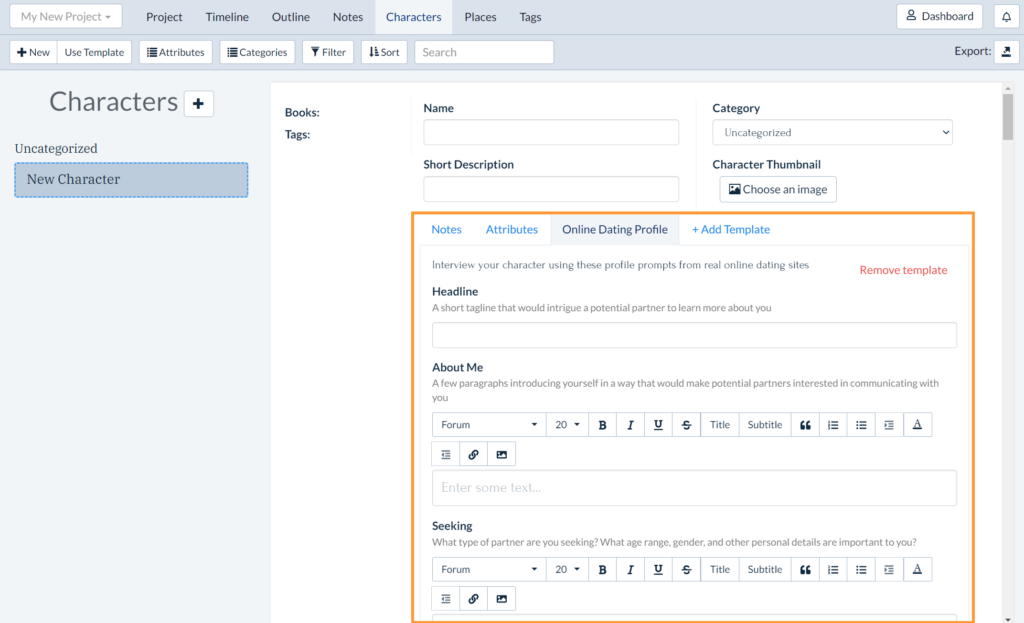The image size is (1024, 623).
Task: Open the text color picker
Action: click(x=917, y=424)
